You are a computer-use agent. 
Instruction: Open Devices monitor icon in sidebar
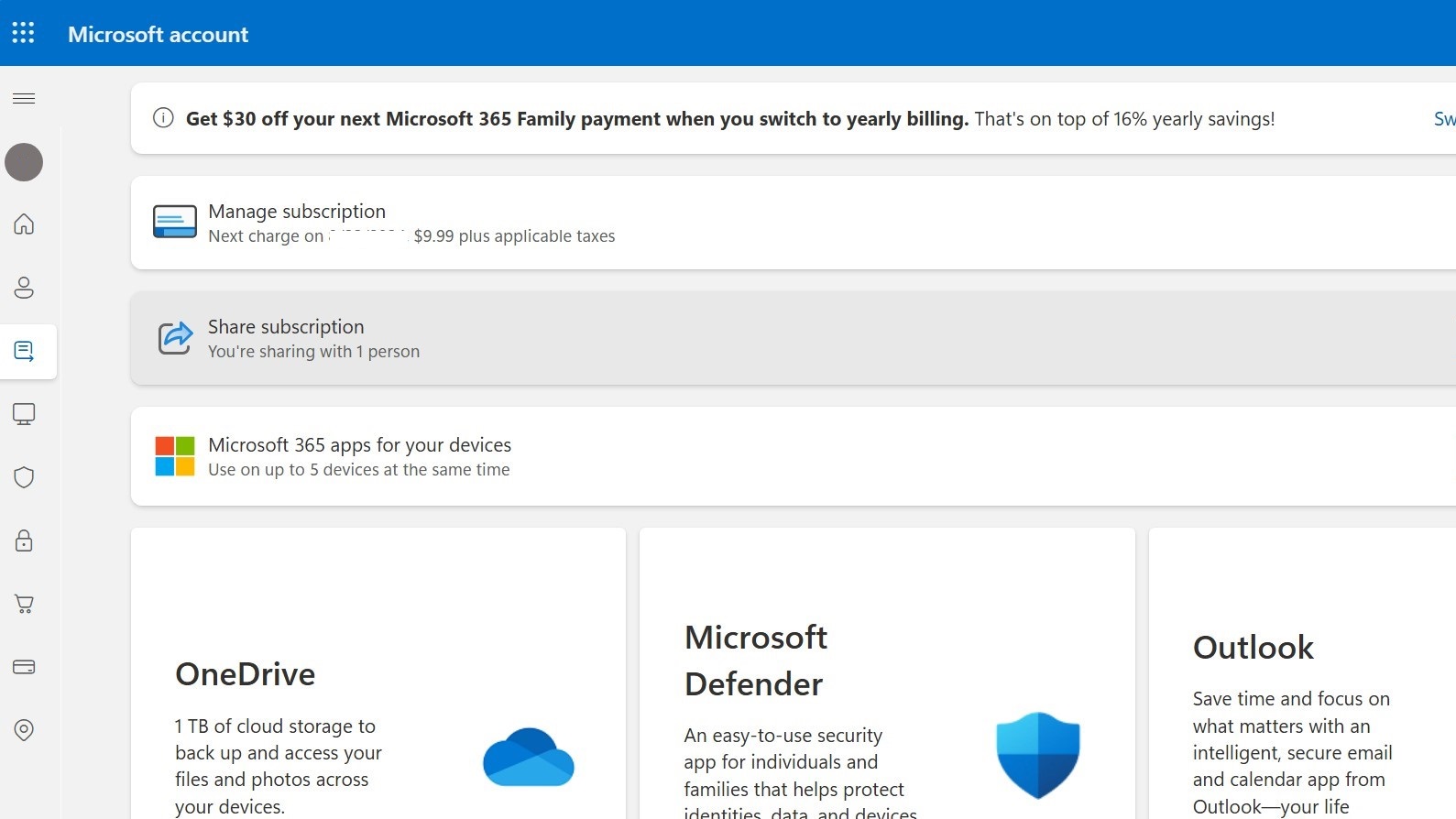coord(24,414)
